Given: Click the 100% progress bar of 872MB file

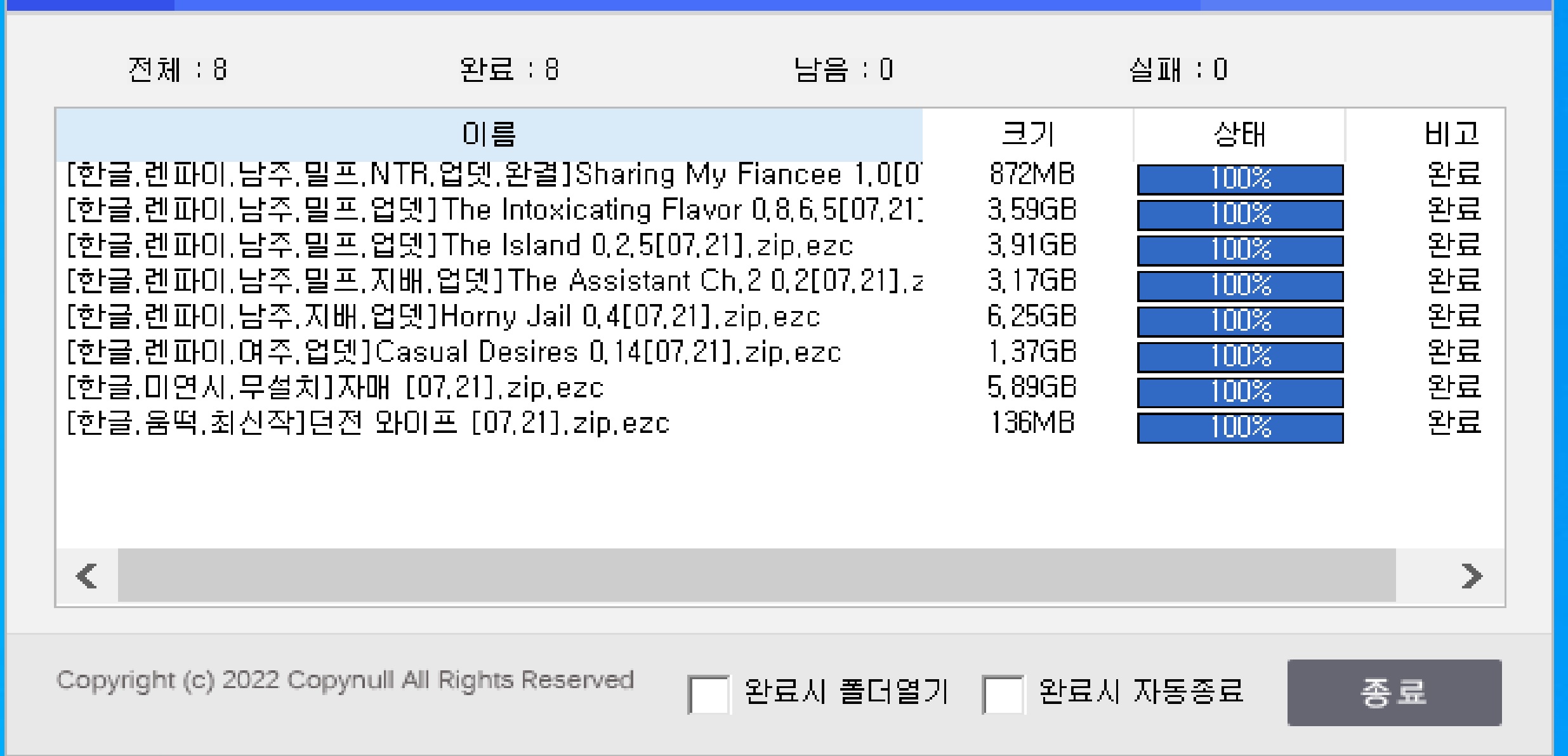Looking at the screenshot, I should pyautogui.click(x=1240, y=179).
